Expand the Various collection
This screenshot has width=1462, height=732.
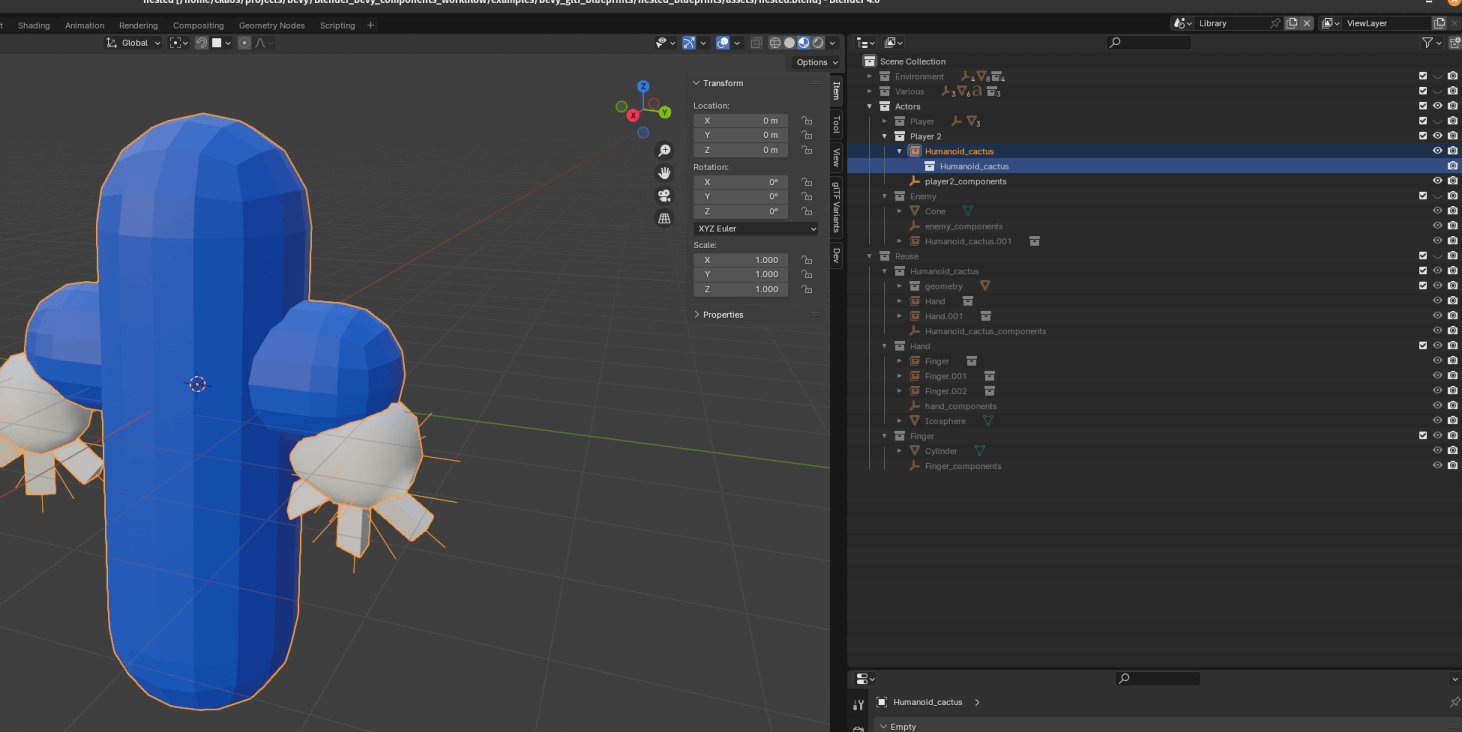pos(870,91)
